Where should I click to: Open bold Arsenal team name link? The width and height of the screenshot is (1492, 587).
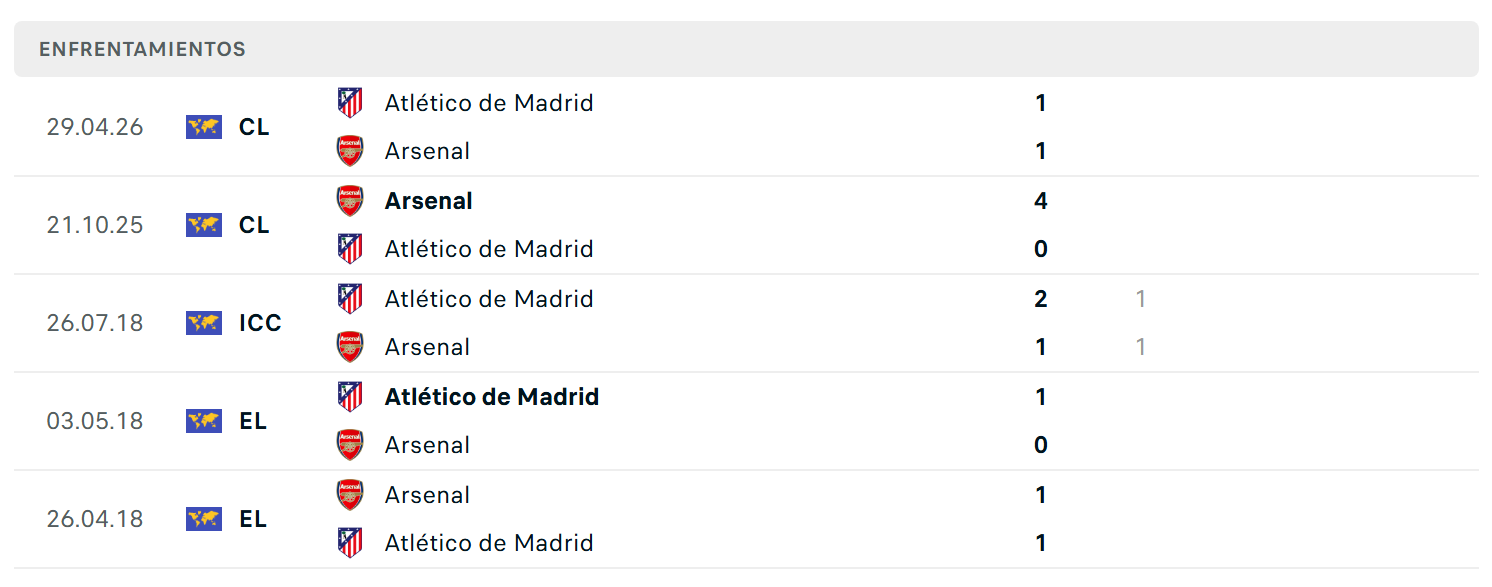(429, 201)
